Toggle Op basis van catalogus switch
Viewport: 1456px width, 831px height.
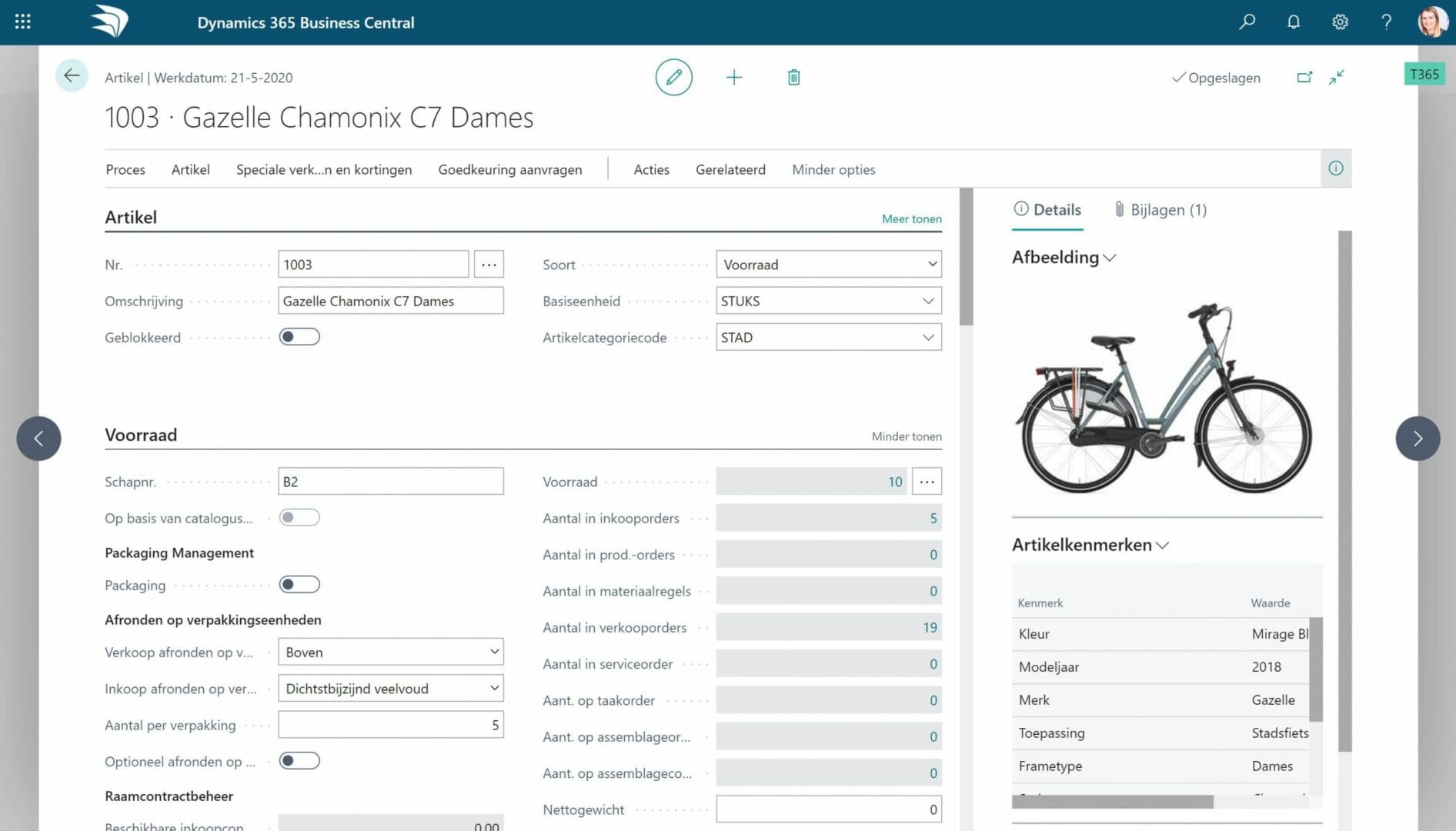tap(299, 518)
